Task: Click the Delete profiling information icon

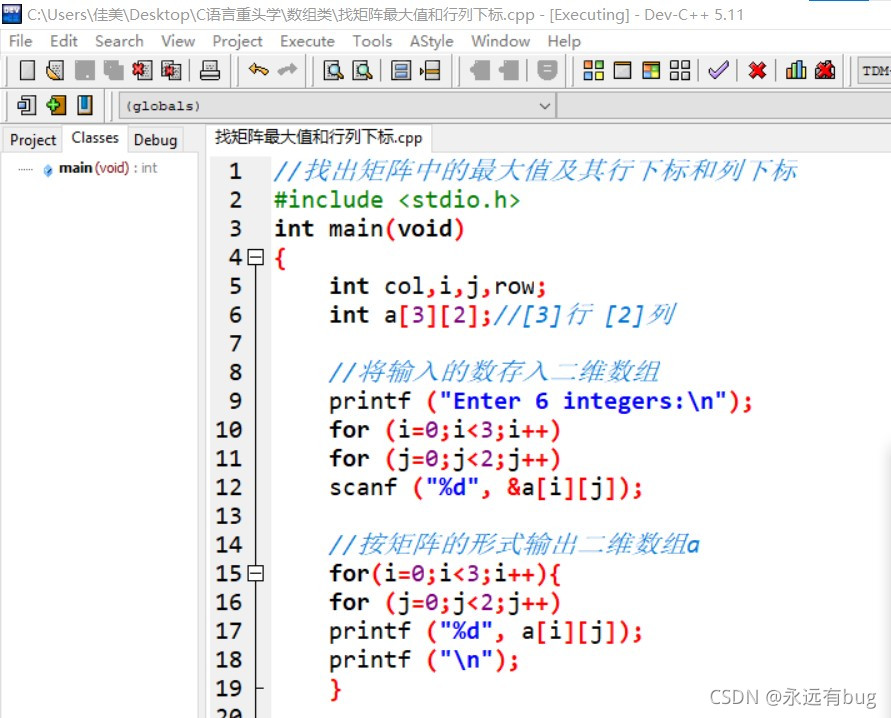Action: (x=825, y=70)
